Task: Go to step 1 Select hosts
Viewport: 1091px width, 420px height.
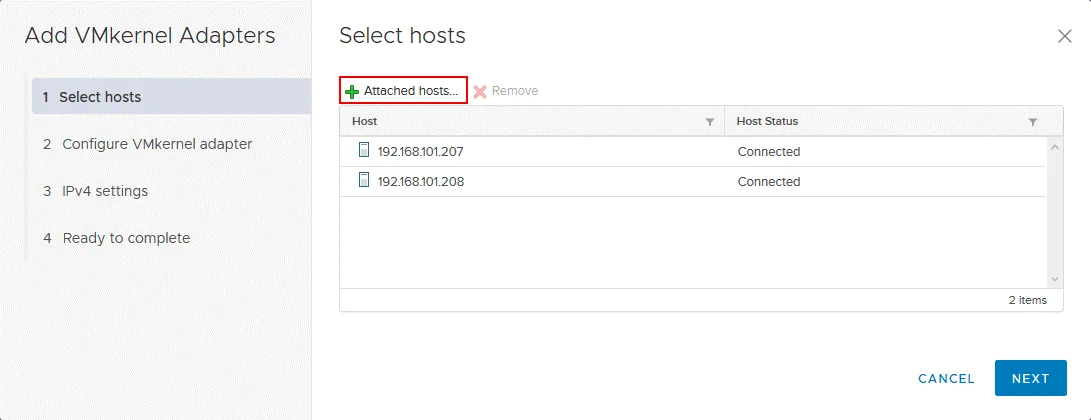Action: (100, 97)
